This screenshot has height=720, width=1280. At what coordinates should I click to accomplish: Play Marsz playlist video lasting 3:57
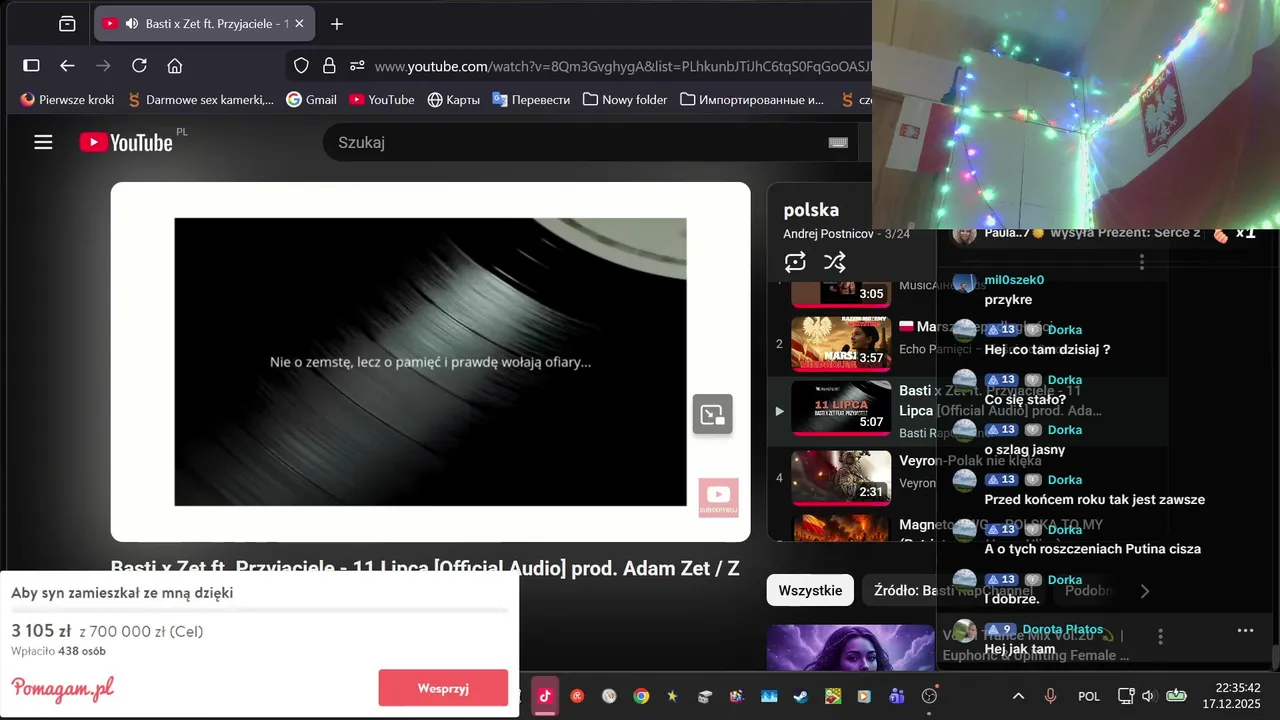841,344
